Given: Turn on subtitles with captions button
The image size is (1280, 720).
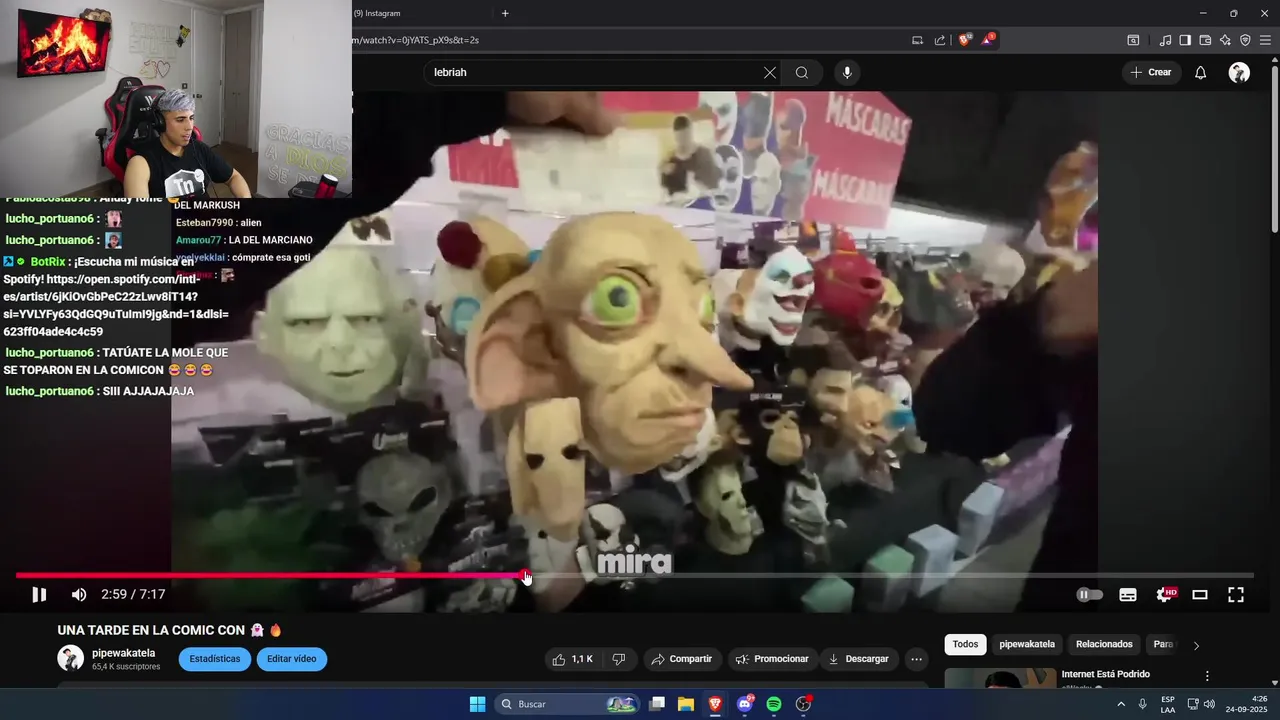Looking at the screenshot, I should 1128,595.
